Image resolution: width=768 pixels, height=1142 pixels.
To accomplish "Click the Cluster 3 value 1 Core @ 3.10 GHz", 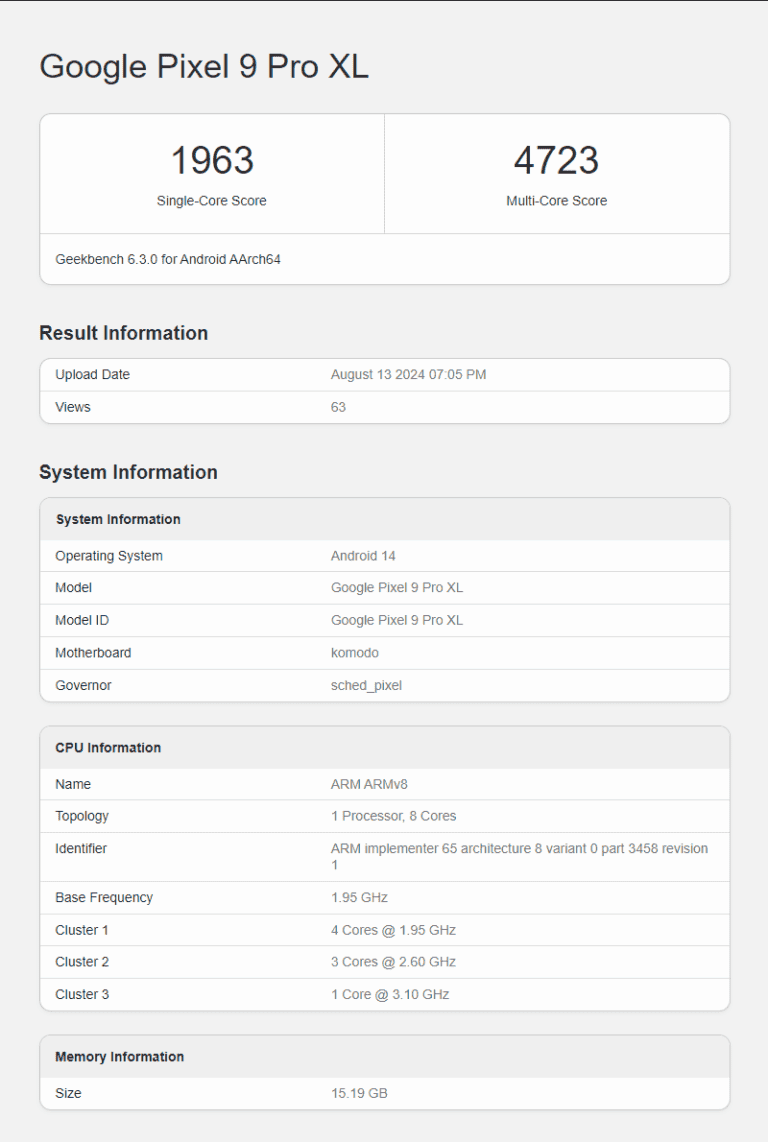I will click(x=390, y=994).
